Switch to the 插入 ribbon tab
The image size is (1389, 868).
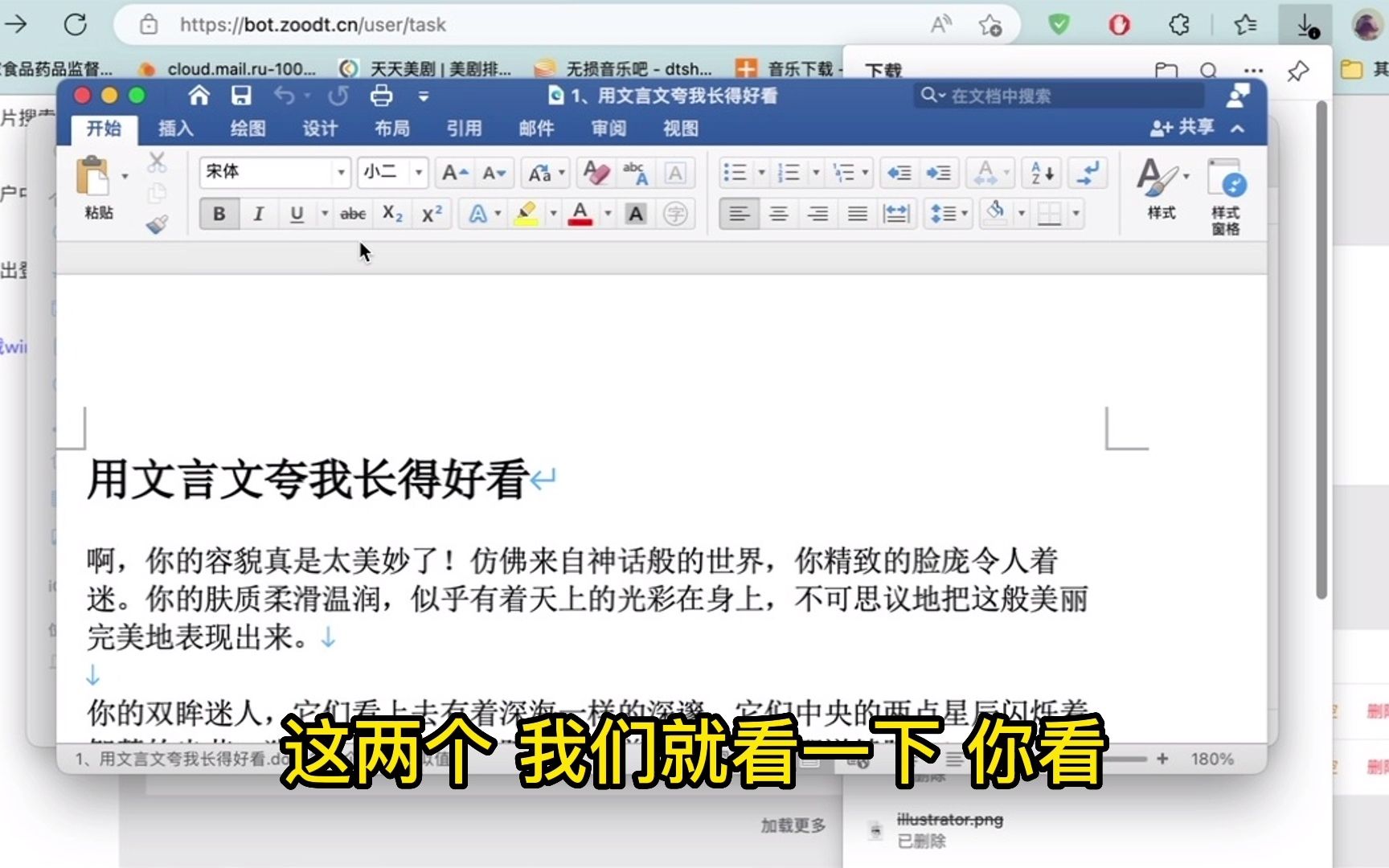(x=174, y=129)
